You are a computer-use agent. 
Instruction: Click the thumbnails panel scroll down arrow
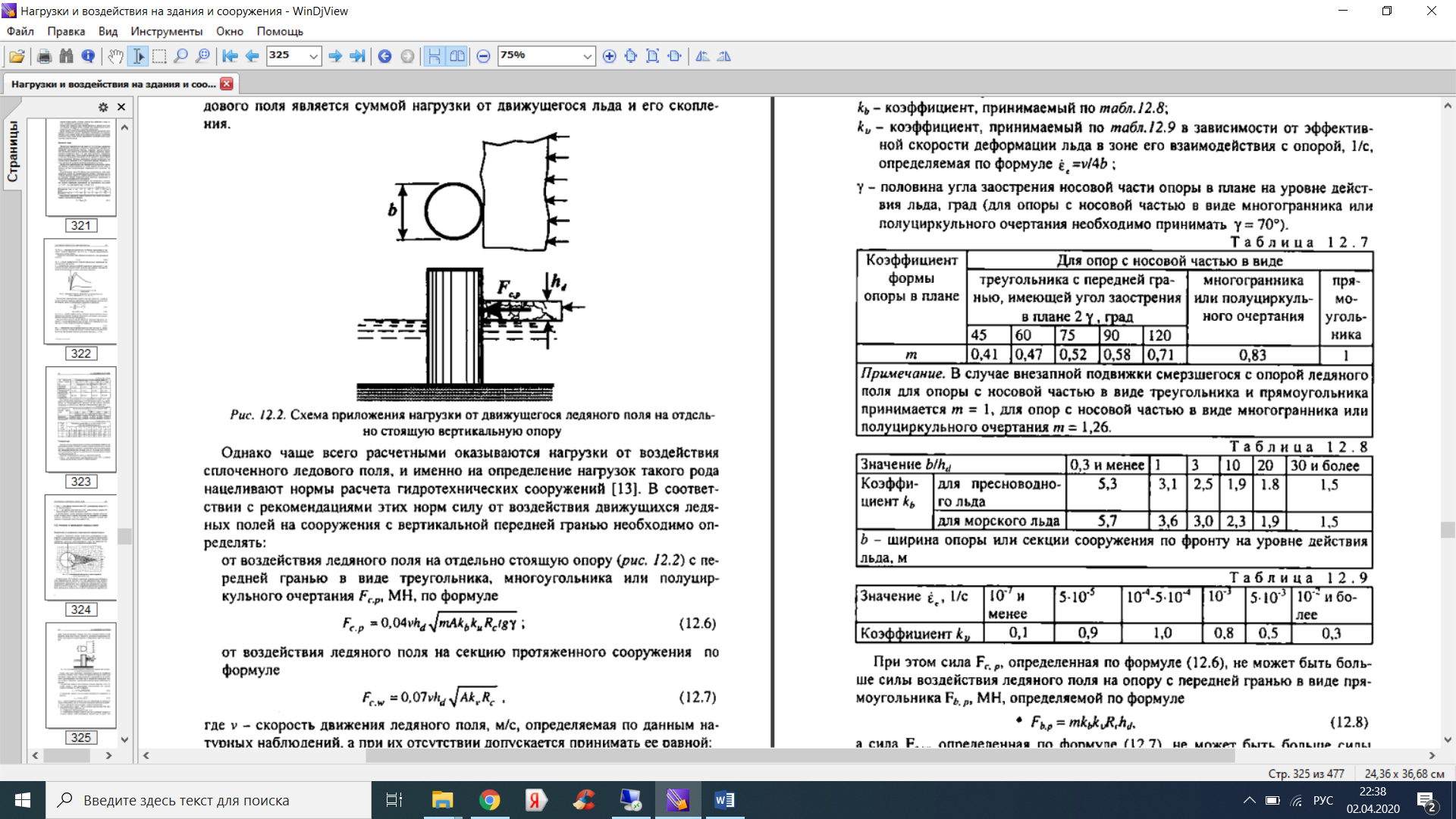[x=124, y=739]
